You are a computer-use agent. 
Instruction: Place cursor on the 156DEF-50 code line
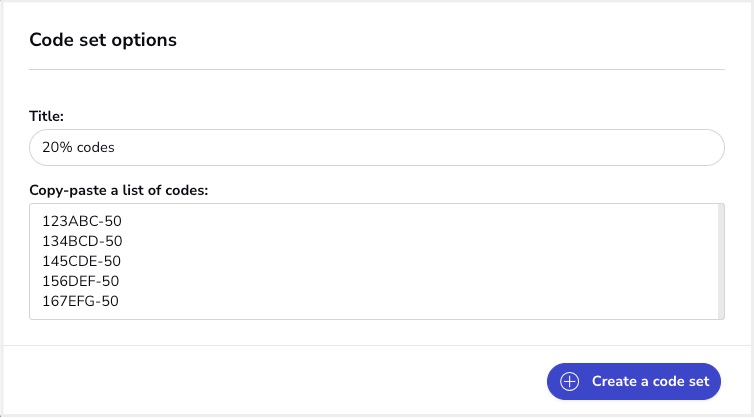click(80, 281)
